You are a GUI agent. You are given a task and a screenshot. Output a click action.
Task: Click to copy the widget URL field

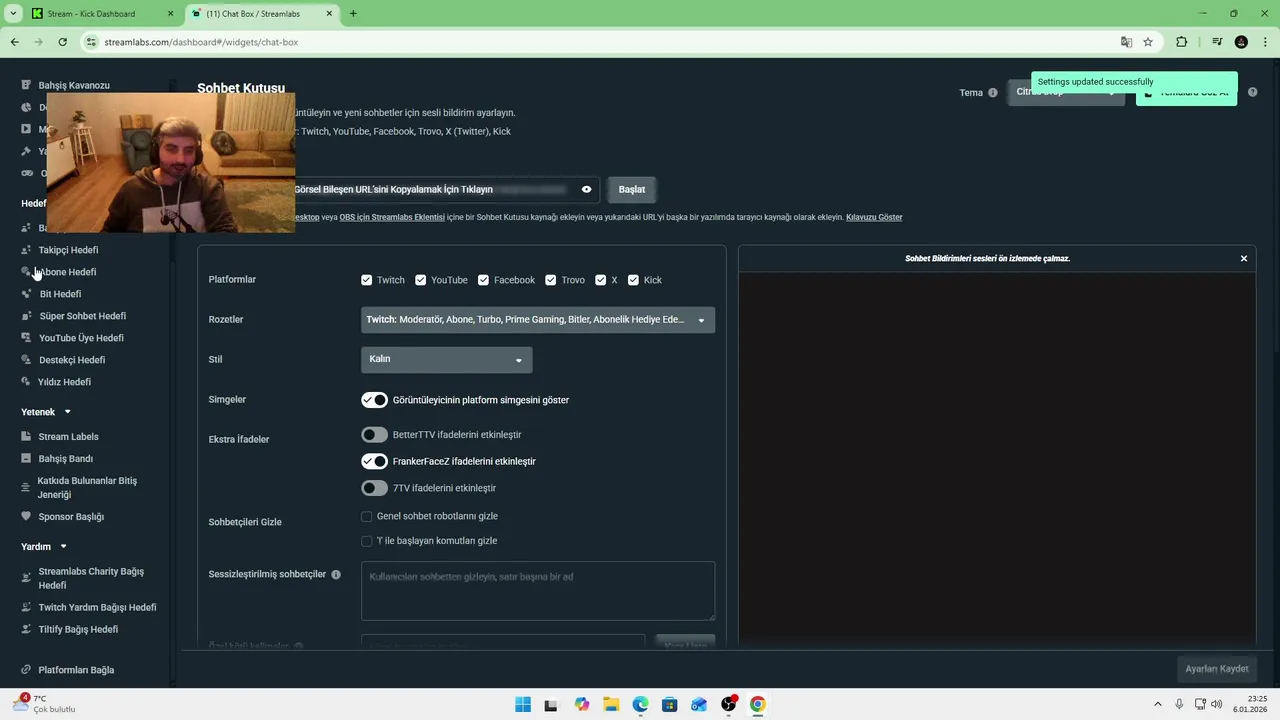(448, 189)
